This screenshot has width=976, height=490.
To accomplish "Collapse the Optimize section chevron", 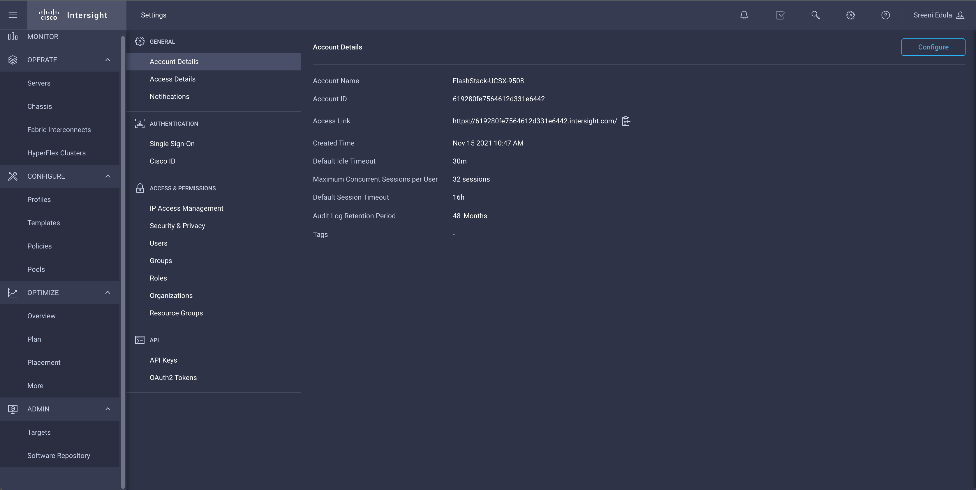I will 108,293.
